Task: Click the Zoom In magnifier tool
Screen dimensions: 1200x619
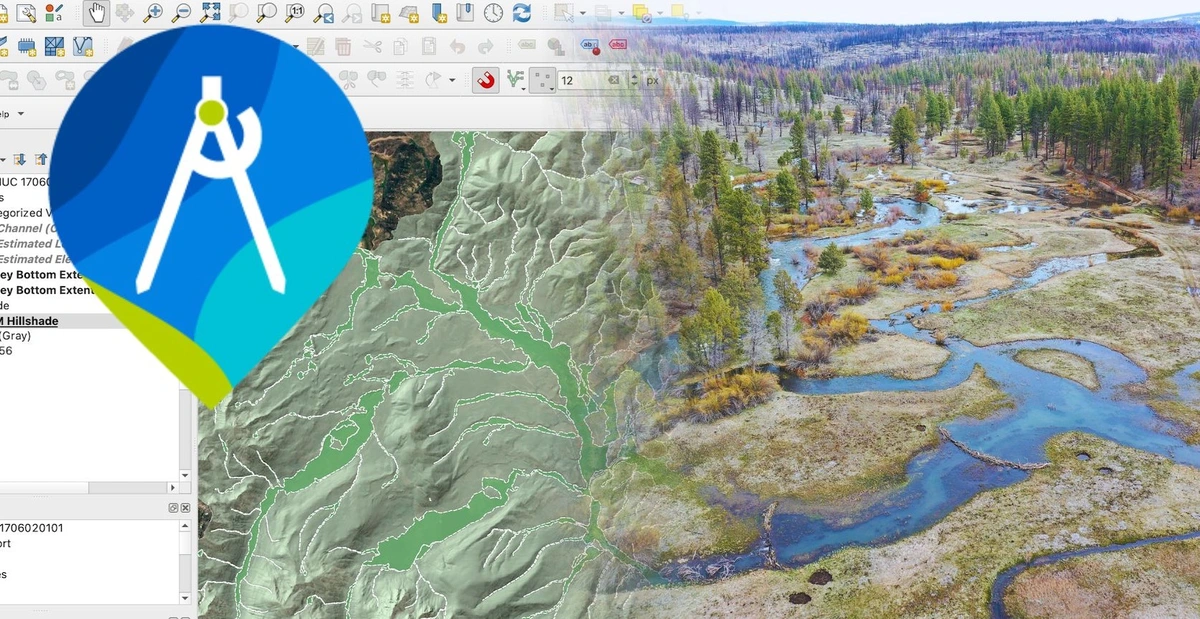Action: point(153,13)
